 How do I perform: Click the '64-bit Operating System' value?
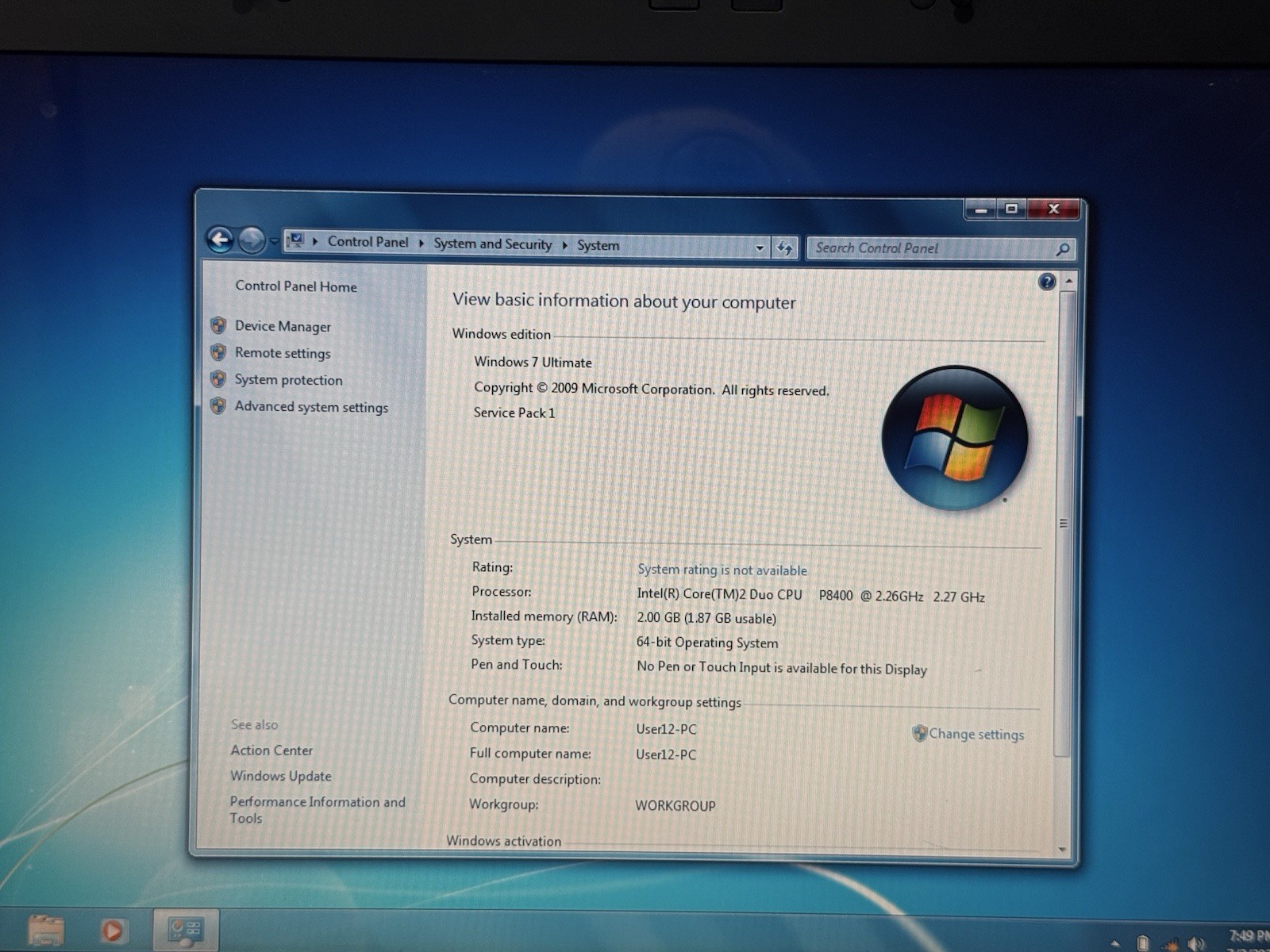707,643
